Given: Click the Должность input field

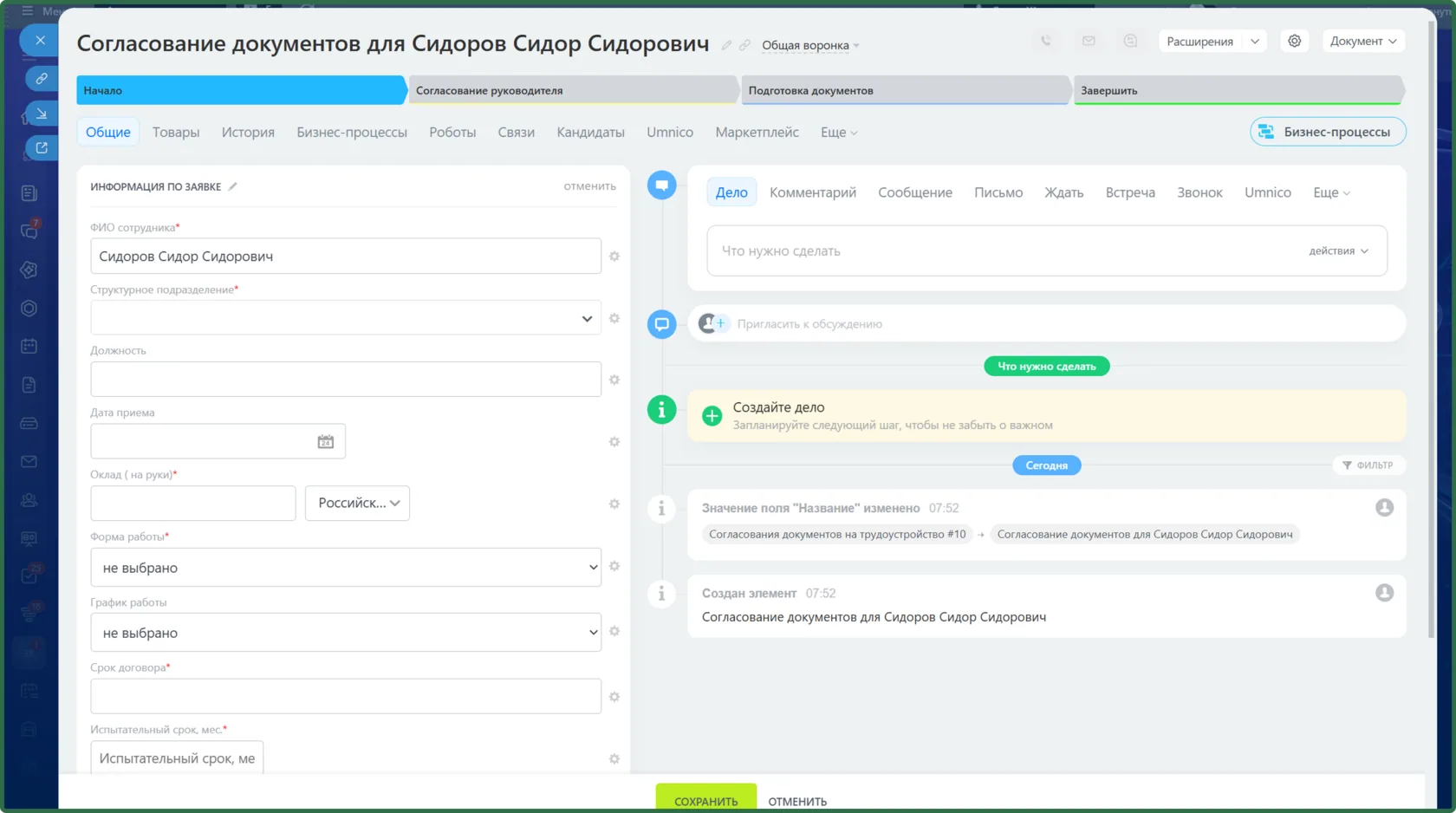Looking at the screenshot, I should click(346, 380).
